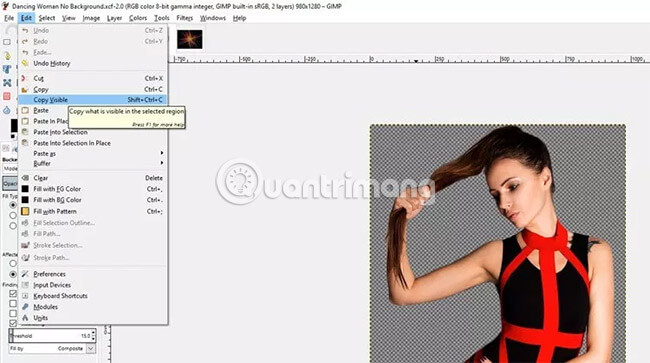This screenshot has width=650, height=363.
Task: Open the File menu
Action: coord(9,18)
